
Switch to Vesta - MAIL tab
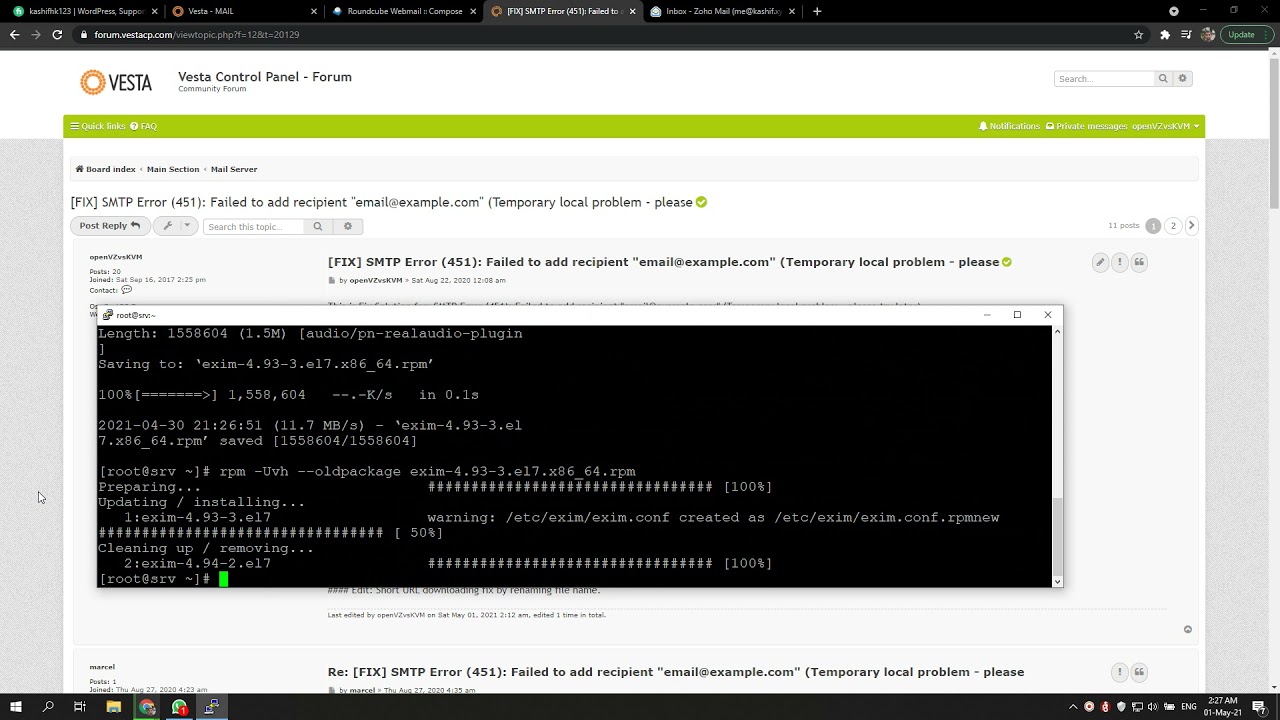[x=244, y=11]
